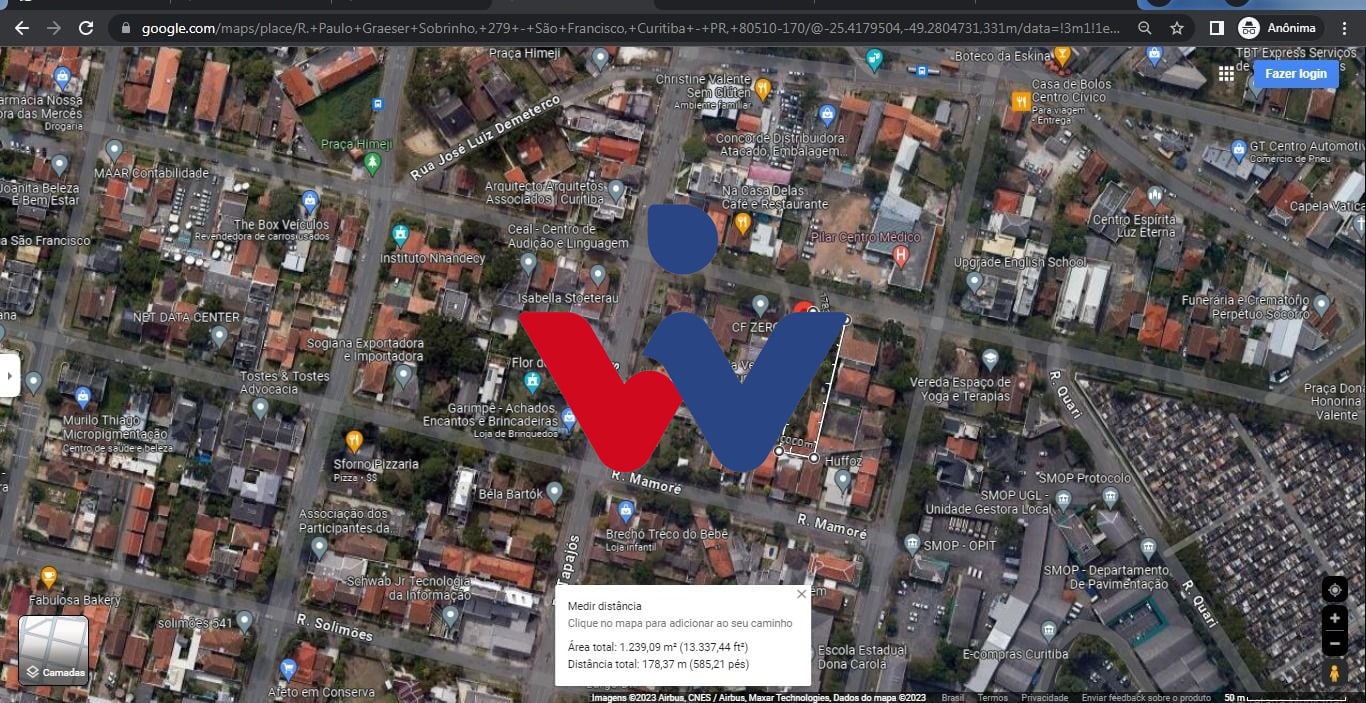Click the Afeto em Conserva shop pin
1366x703 pixels.
(289, 668)
